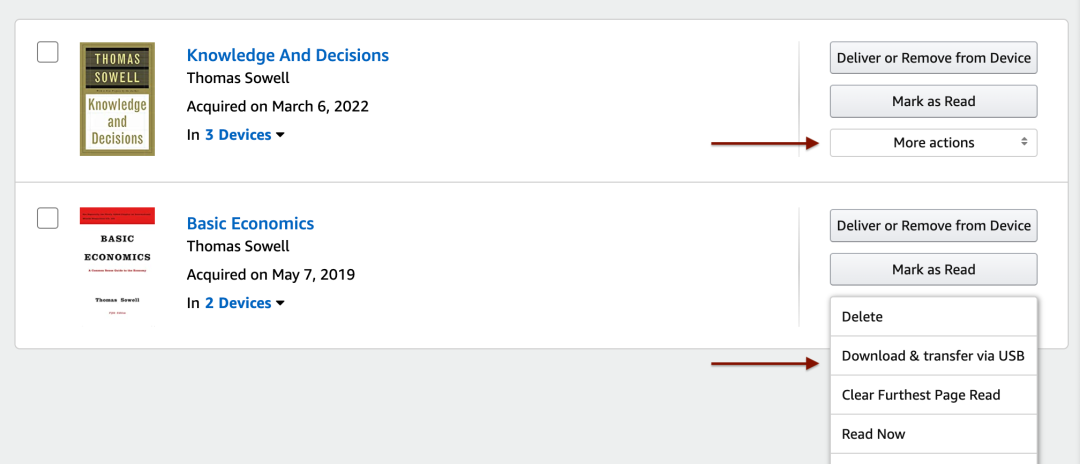Expand the 3 Devices list
The height and width of the screenshot is (464, 1080).
(238, 135)
